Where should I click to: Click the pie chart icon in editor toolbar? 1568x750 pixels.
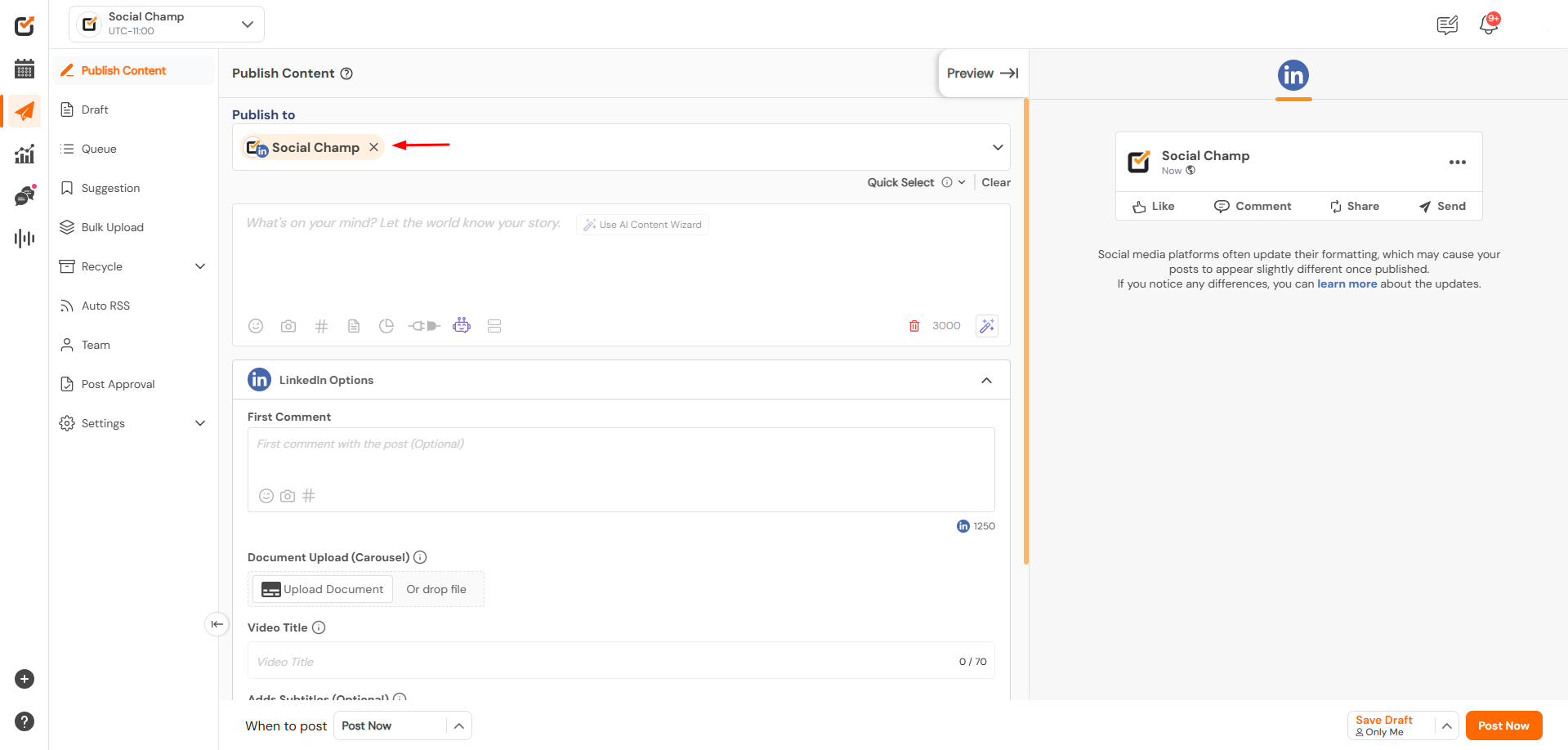click(x=386, y=326)
